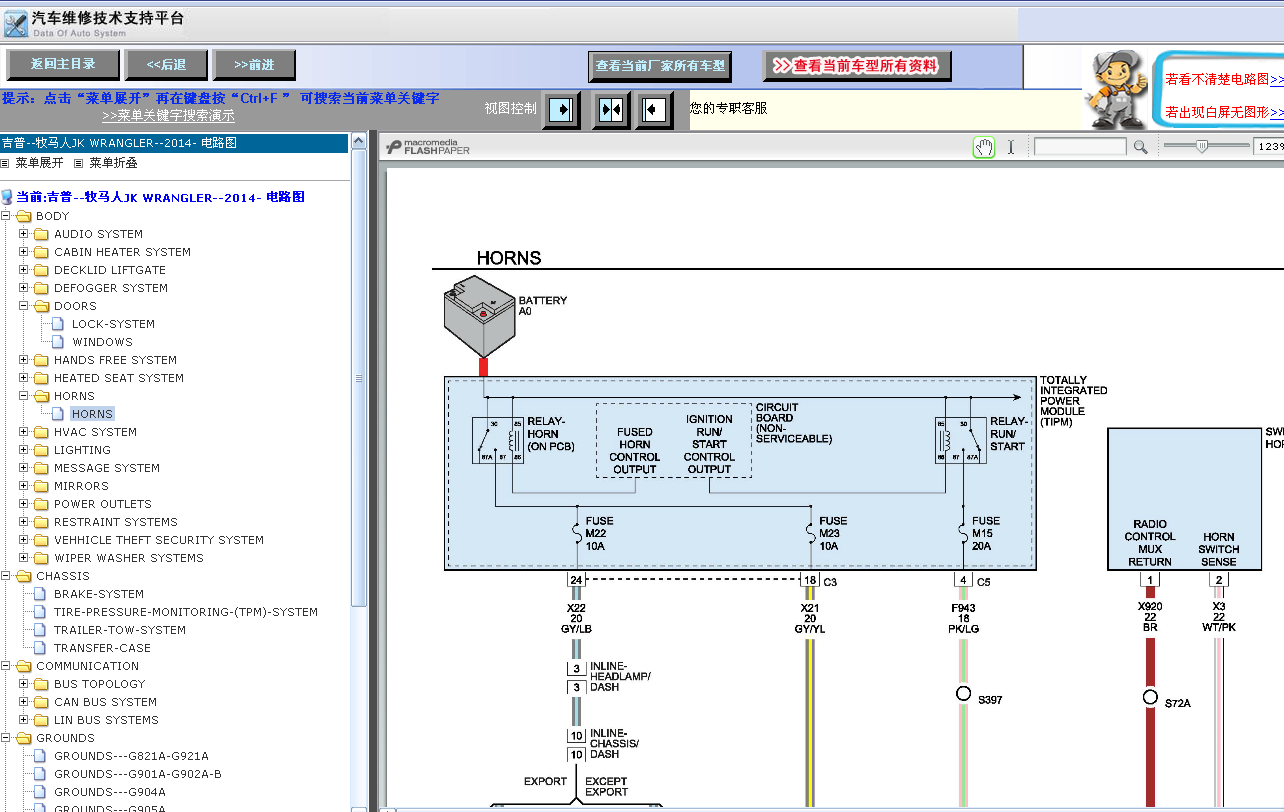Select the text selection cursor tool
Screen dimensions: 1284x812
[1010, 147]
